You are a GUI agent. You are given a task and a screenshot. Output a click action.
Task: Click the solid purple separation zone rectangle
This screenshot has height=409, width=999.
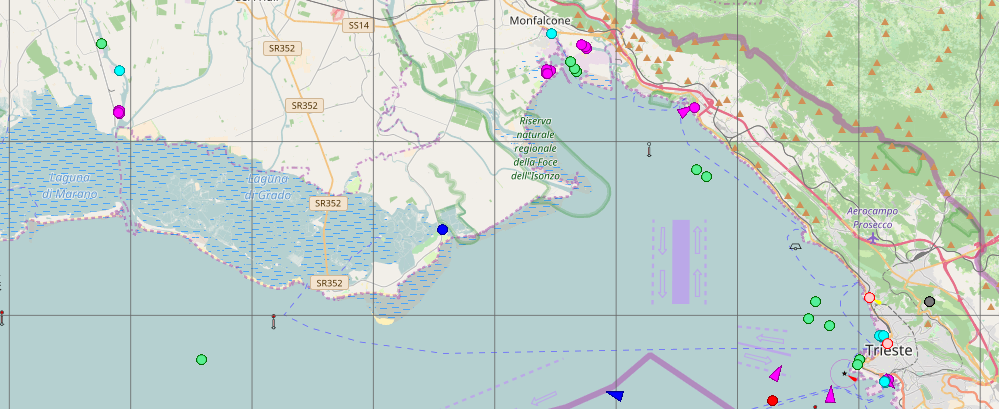681,261
